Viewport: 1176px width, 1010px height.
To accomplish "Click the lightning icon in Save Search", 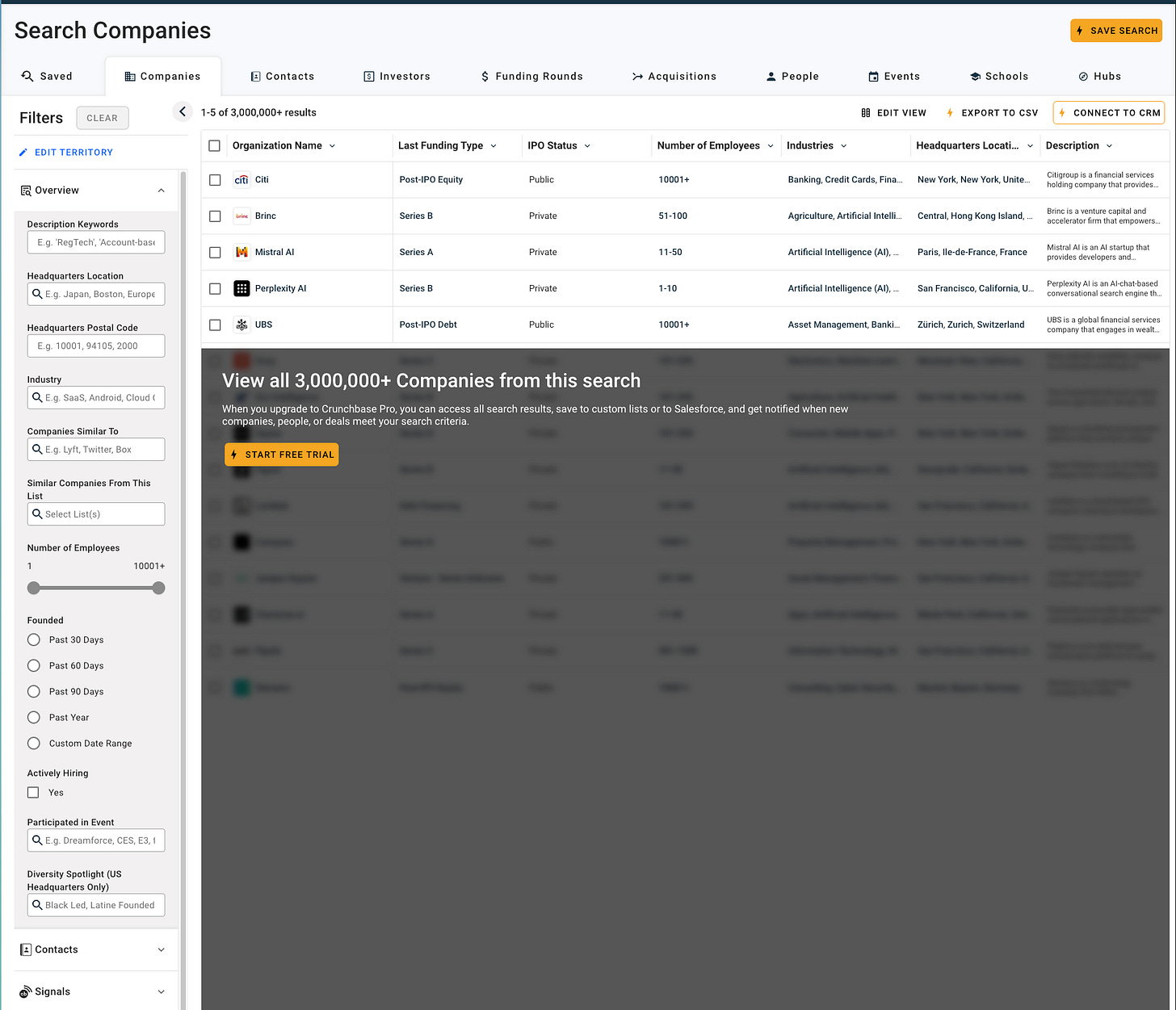I will [1080, 31].
